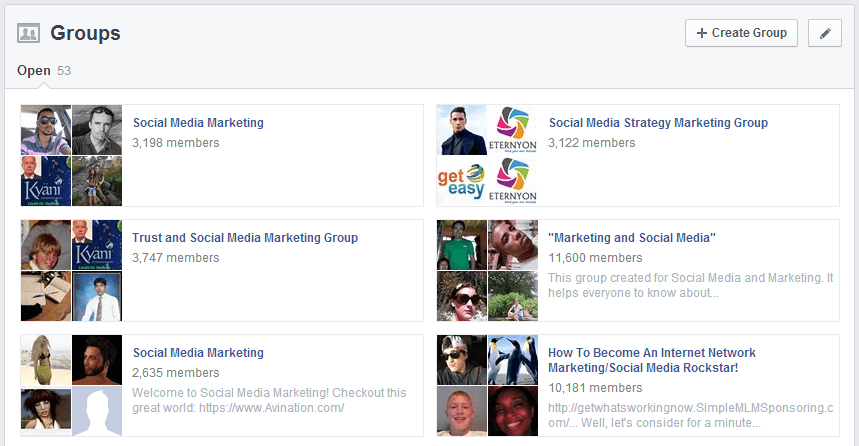Click the dark-haired pale avatar thumbnail
859x446 pixels.
tap(46, 411)
